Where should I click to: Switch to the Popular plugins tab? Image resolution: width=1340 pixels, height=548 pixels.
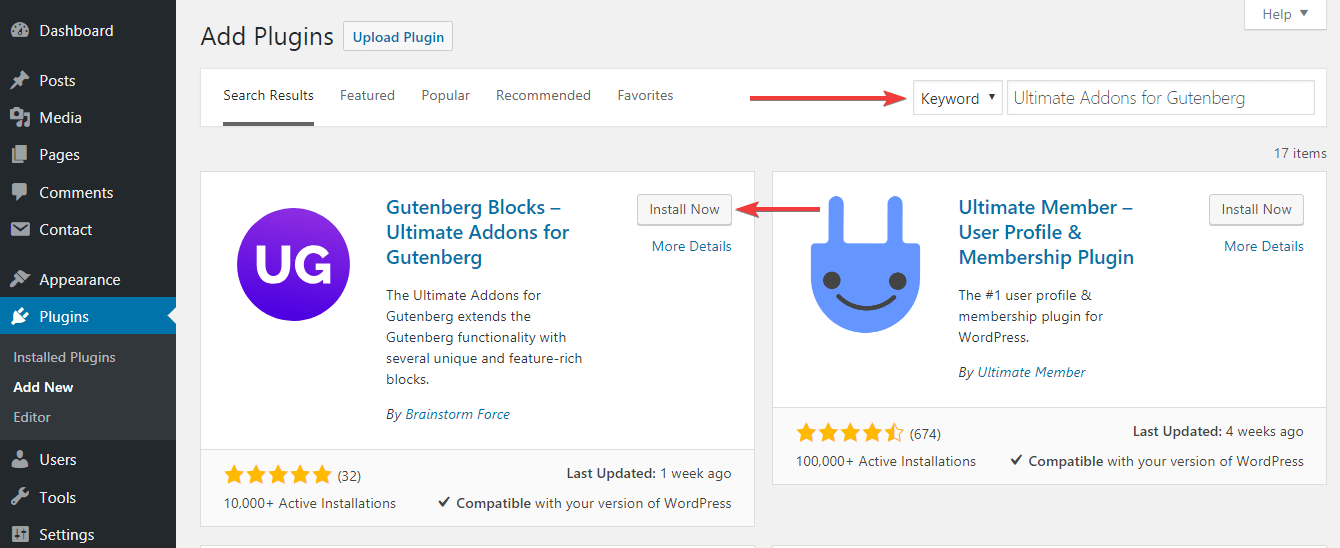tap(445, 96)
